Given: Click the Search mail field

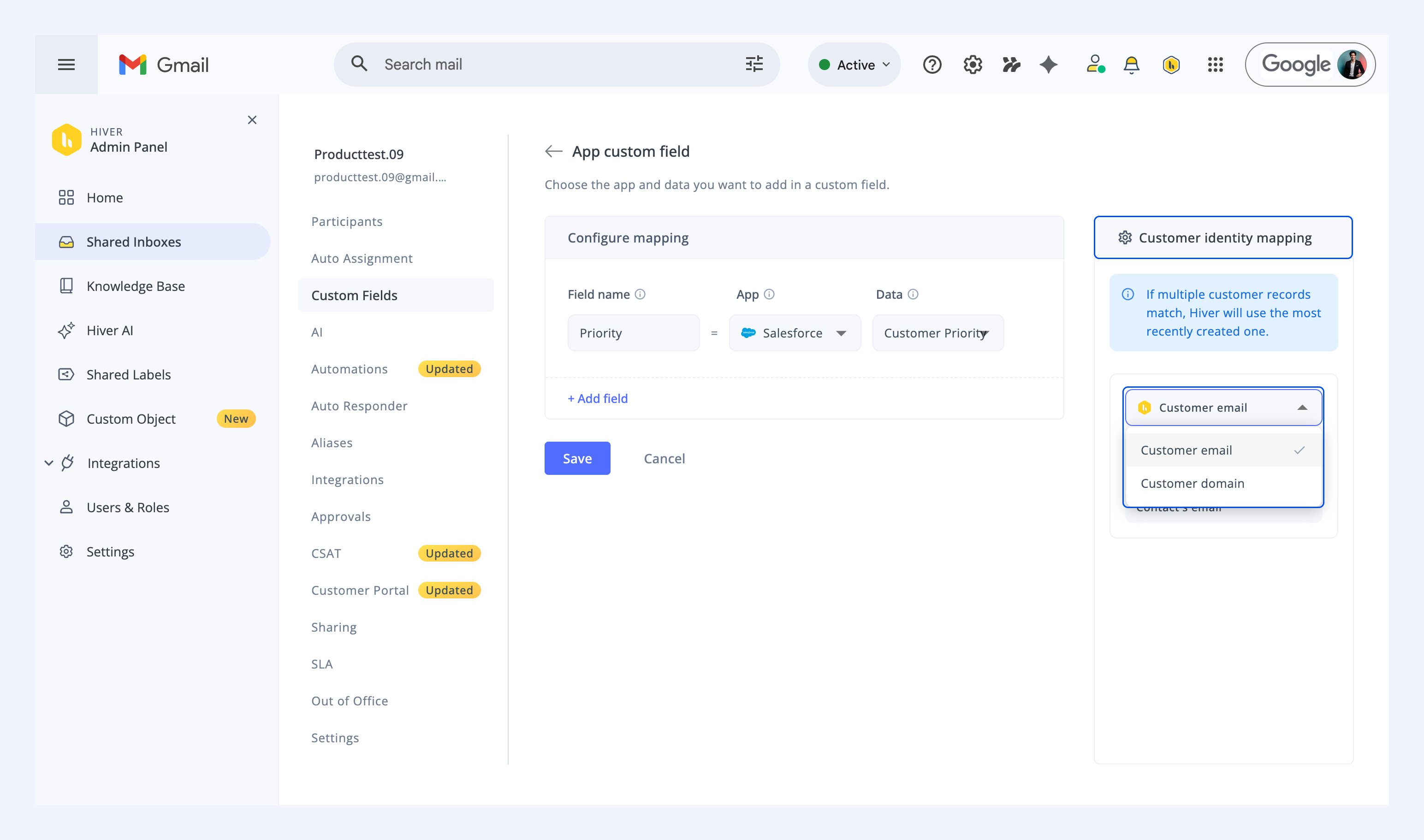Looking at the screenshot, I should pos(557,65).
